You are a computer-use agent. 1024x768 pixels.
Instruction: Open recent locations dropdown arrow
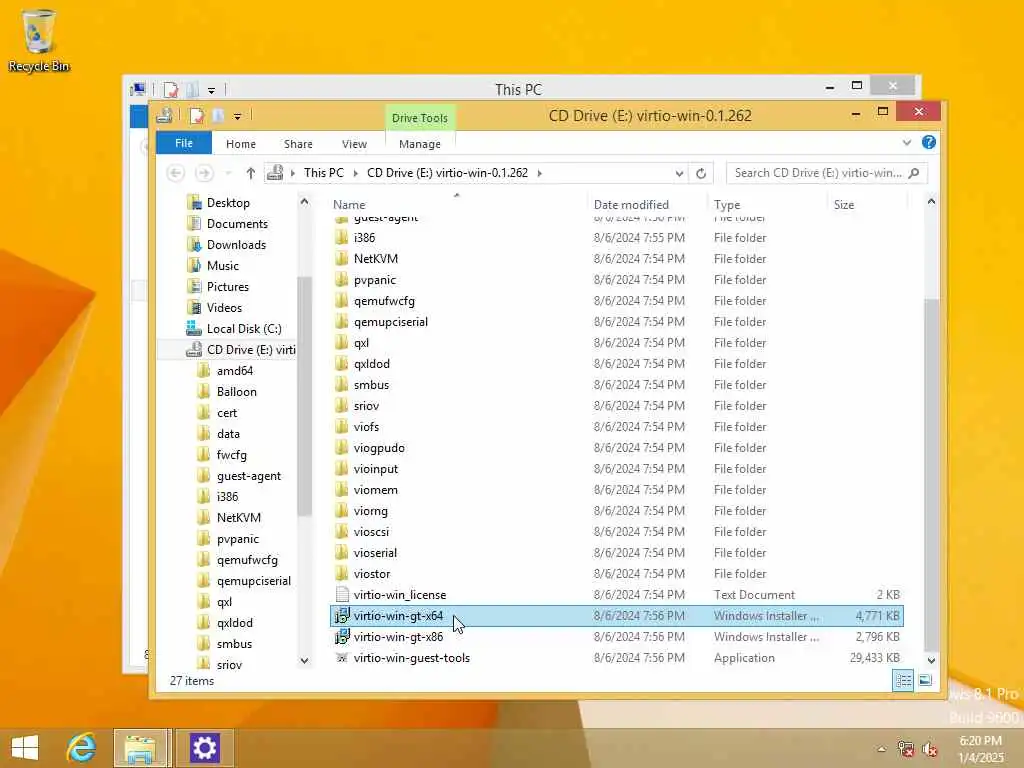228,173
